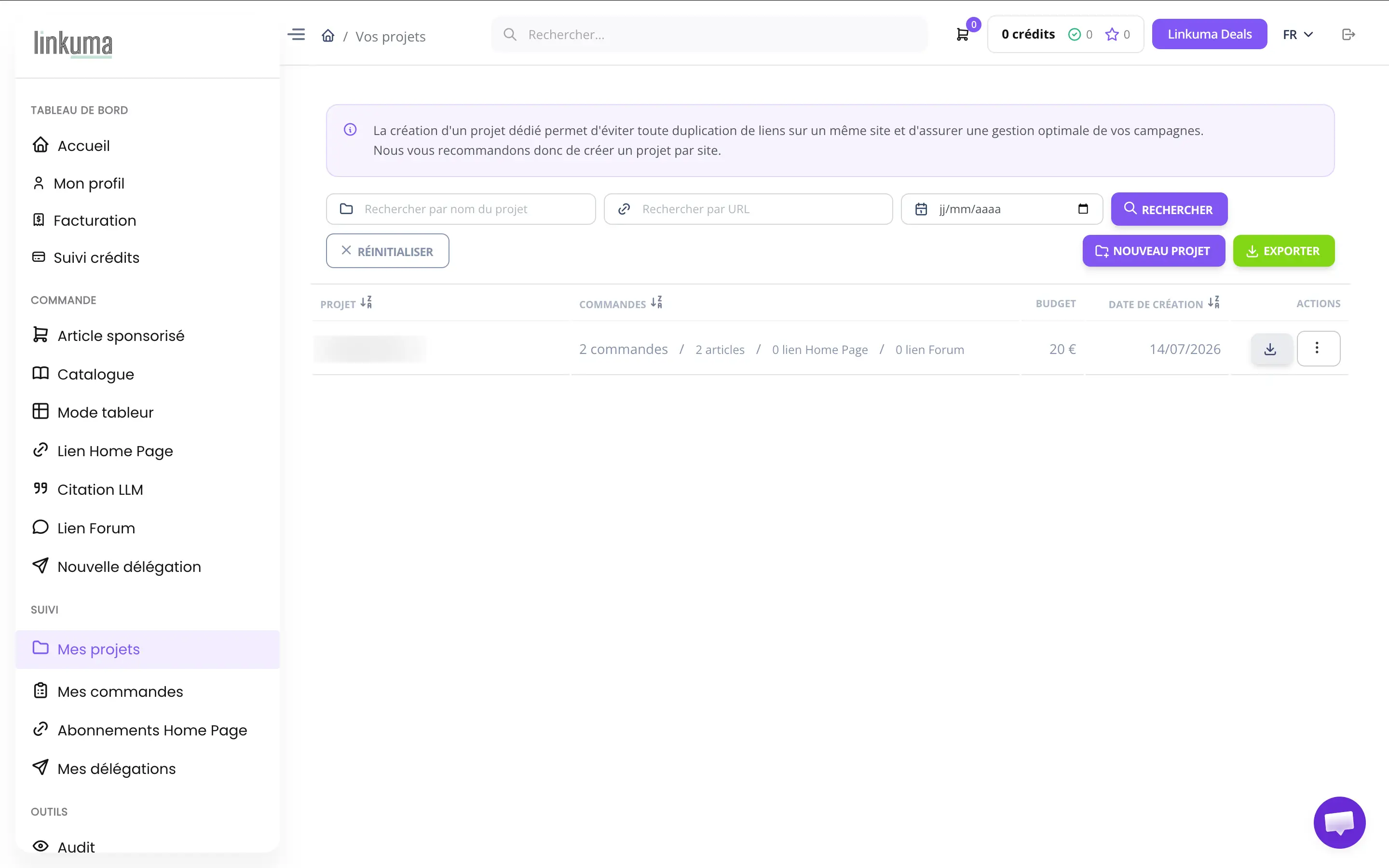The height and width of the screenshot is (868, 1389).
Task: Click the info icon in banner
Action: [x=350, y=130]
